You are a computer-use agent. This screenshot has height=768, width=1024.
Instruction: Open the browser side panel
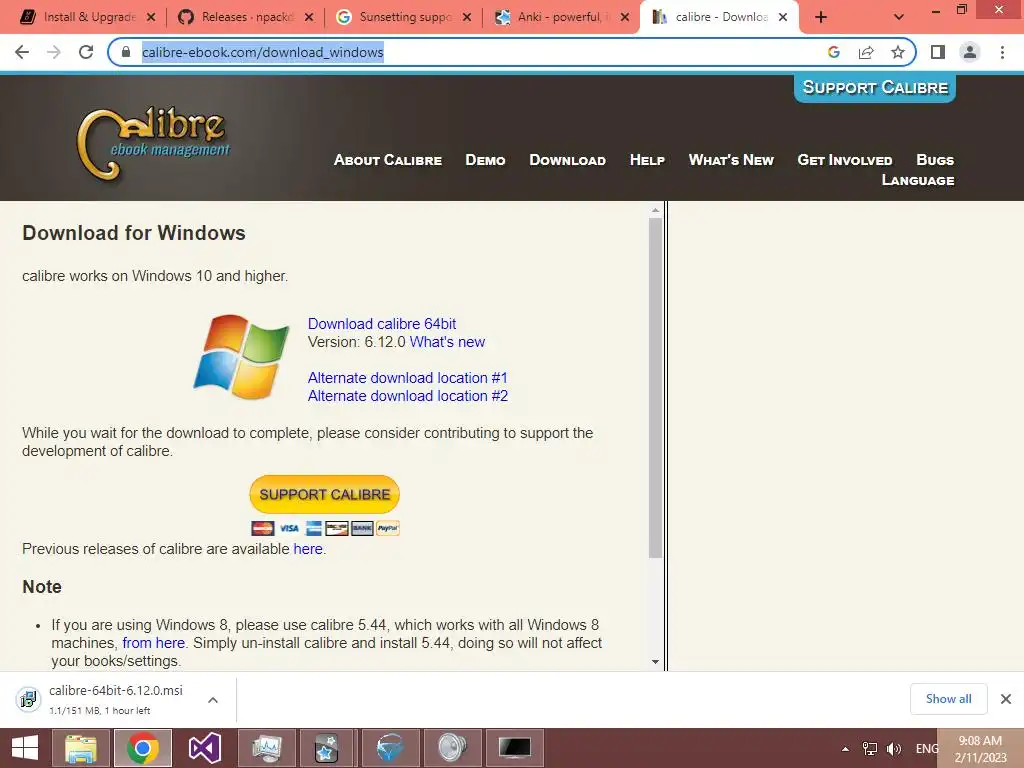[938, 52]
